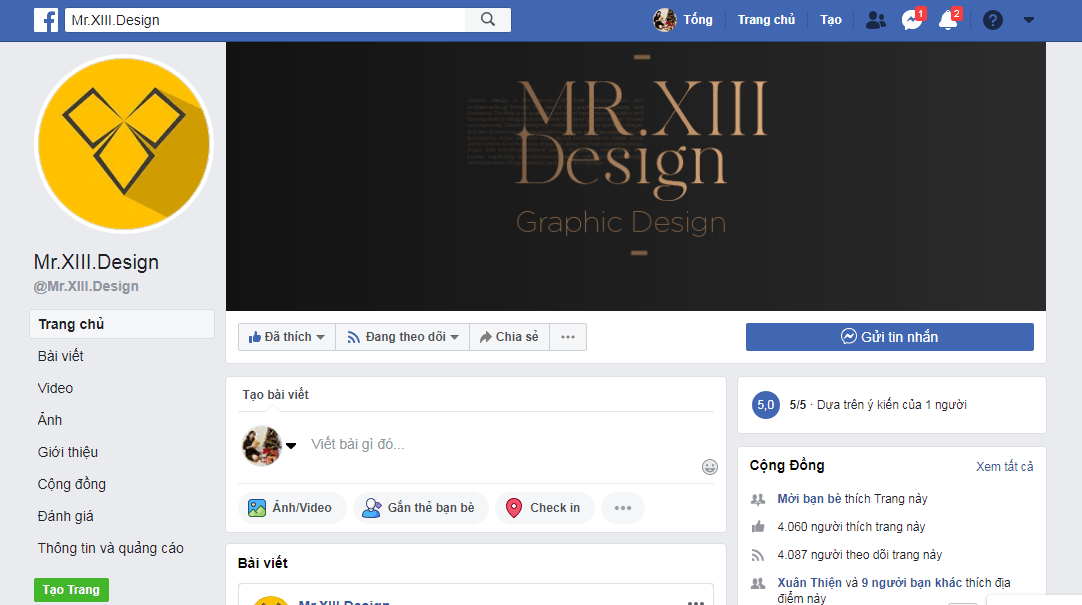Click the Xuân Thiện link

[809, 583]
